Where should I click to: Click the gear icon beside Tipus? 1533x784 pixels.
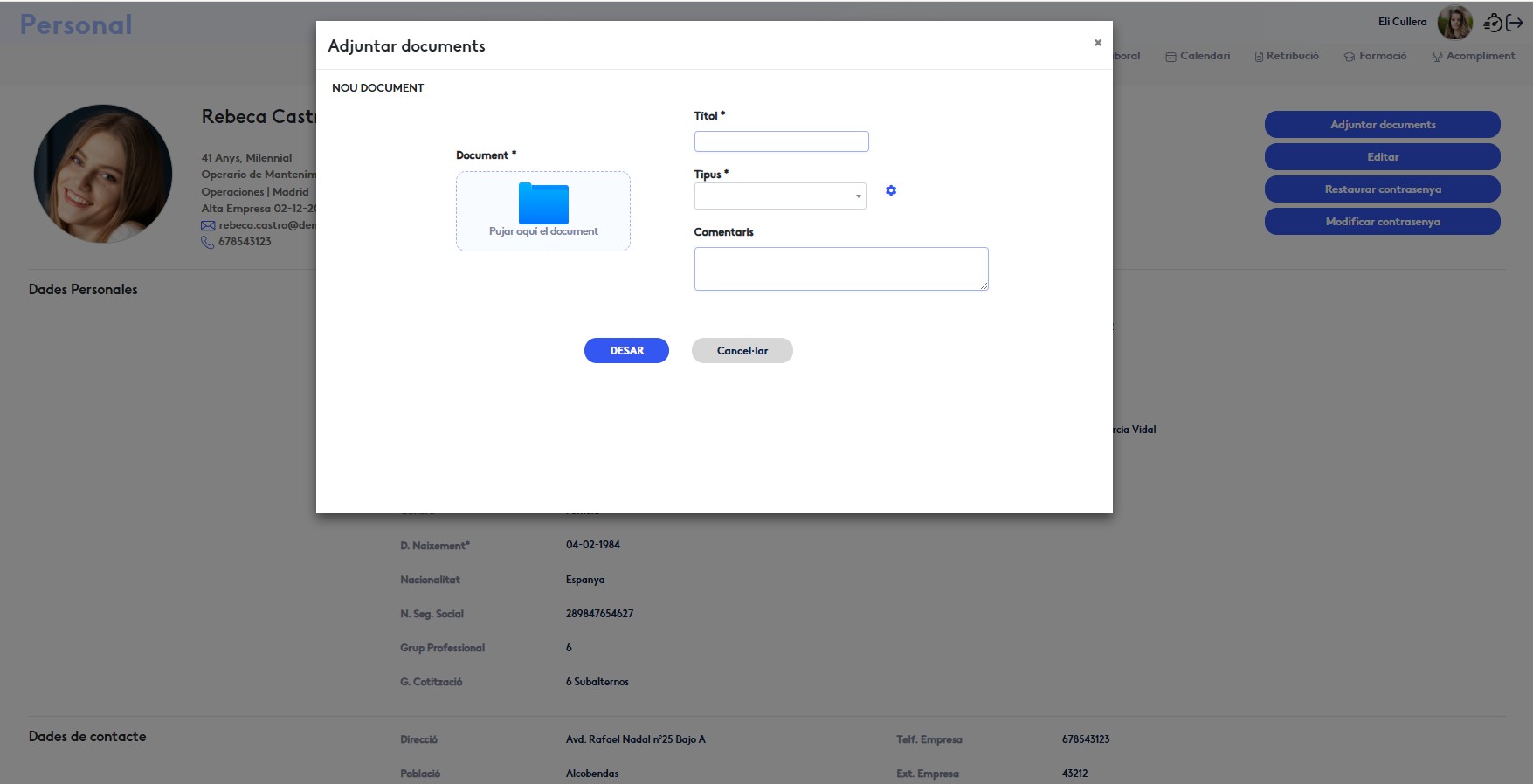click(891, 190)
